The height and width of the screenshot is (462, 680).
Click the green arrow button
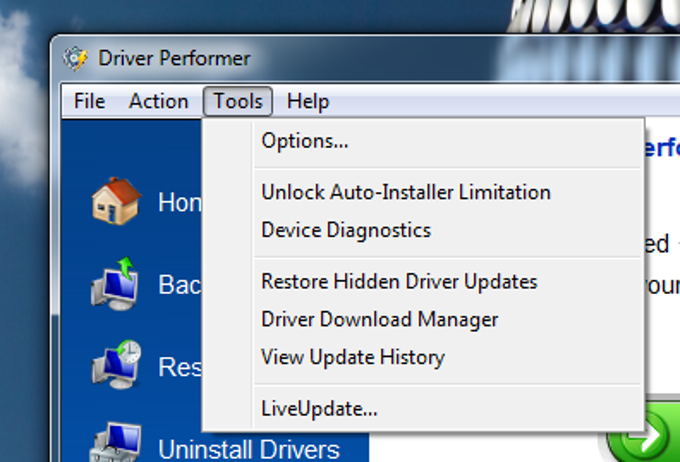pyautogui.click(x=644, y=435)
